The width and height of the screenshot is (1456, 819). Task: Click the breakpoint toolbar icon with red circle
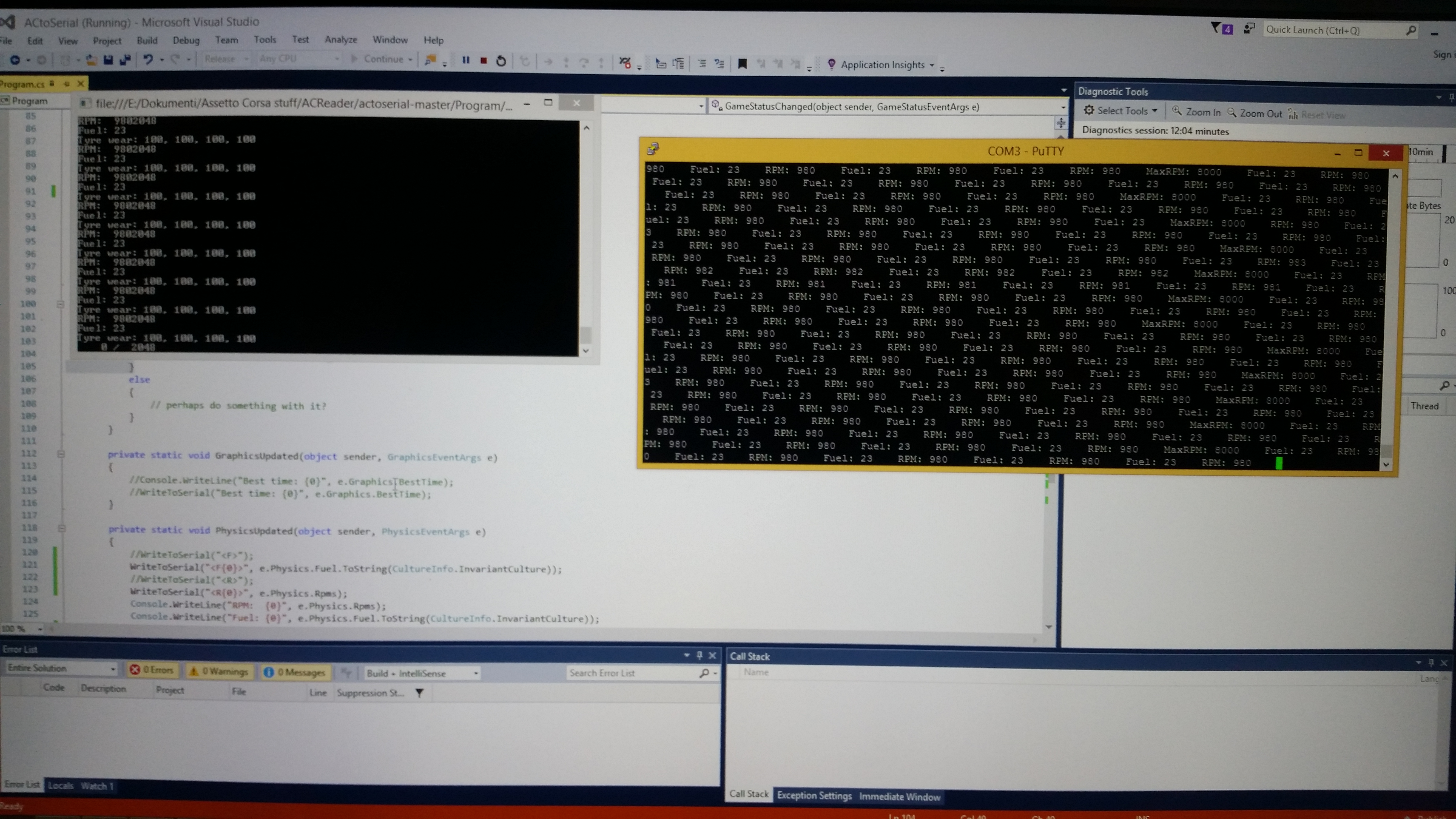click(625, 62)
